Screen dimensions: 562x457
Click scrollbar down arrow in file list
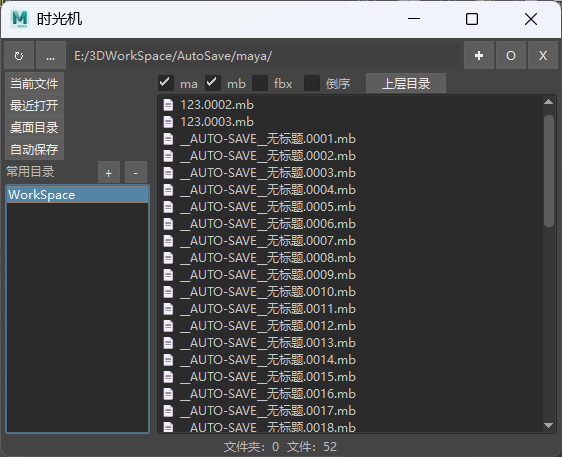pos(548,425)
